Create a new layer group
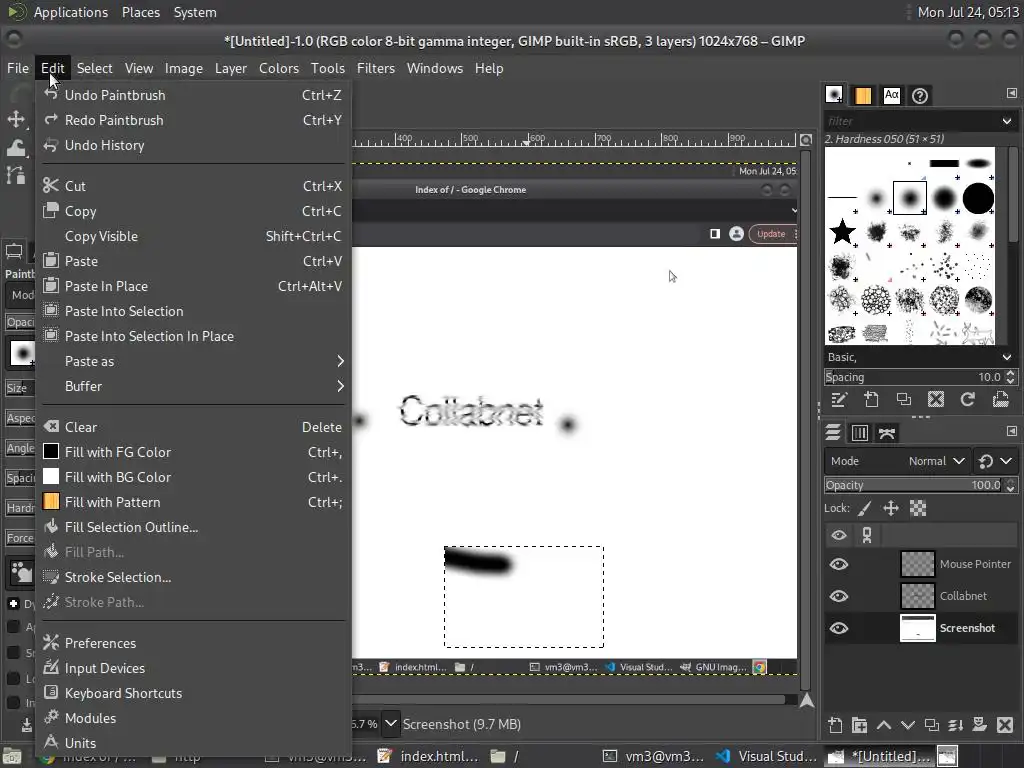Screen dimensions: 1024x768 (859, 724)
